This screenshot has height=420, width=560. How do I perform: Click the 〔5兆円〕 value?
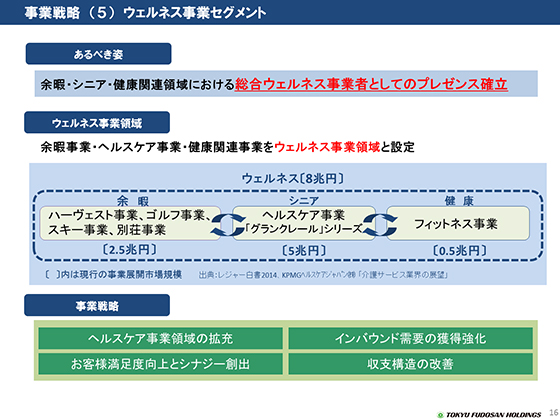pyautogui.click(x=304, y=250)
